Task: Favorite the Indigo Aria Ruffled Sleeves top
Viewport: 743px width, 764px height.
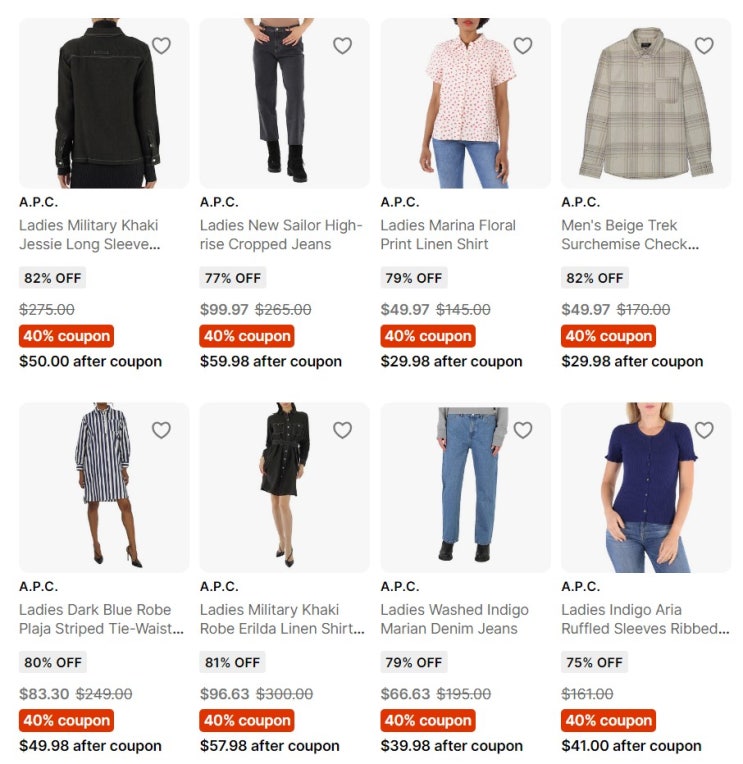Action: coord(704,430)
